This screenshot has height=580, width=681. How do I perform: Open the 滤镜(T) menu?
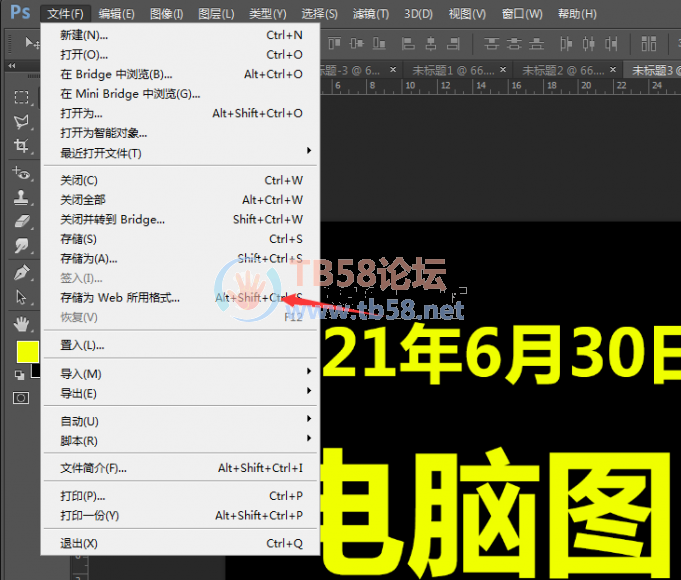pyautogui.click(x=371, y=14)
